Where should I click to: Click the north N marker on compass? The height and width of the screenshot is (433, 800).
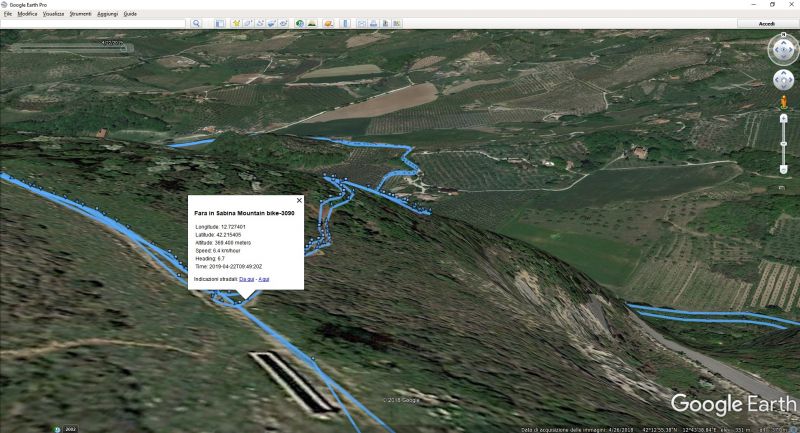(x=784, y=35)
